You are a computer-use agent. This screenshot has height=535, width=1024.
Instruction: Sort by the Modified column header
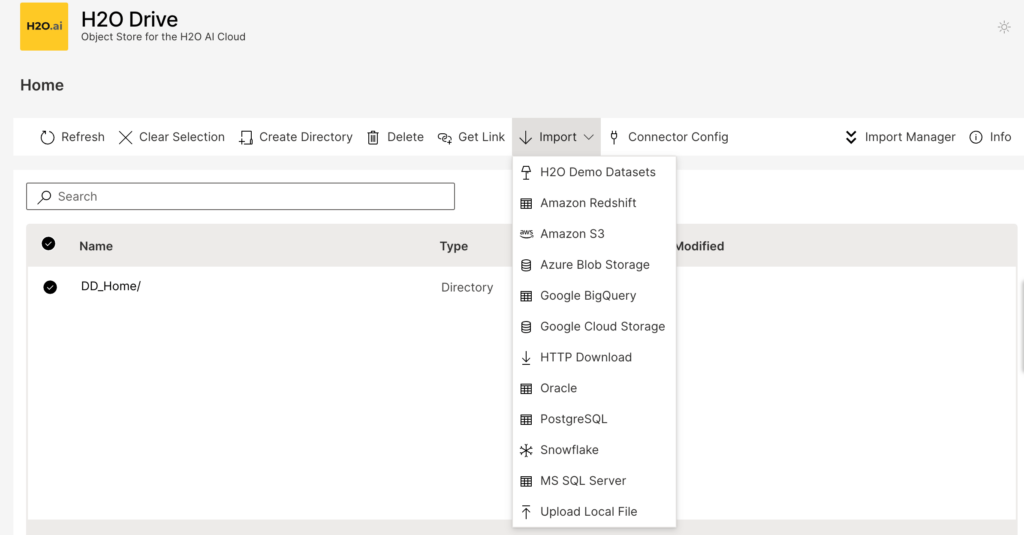pos(699,246)
